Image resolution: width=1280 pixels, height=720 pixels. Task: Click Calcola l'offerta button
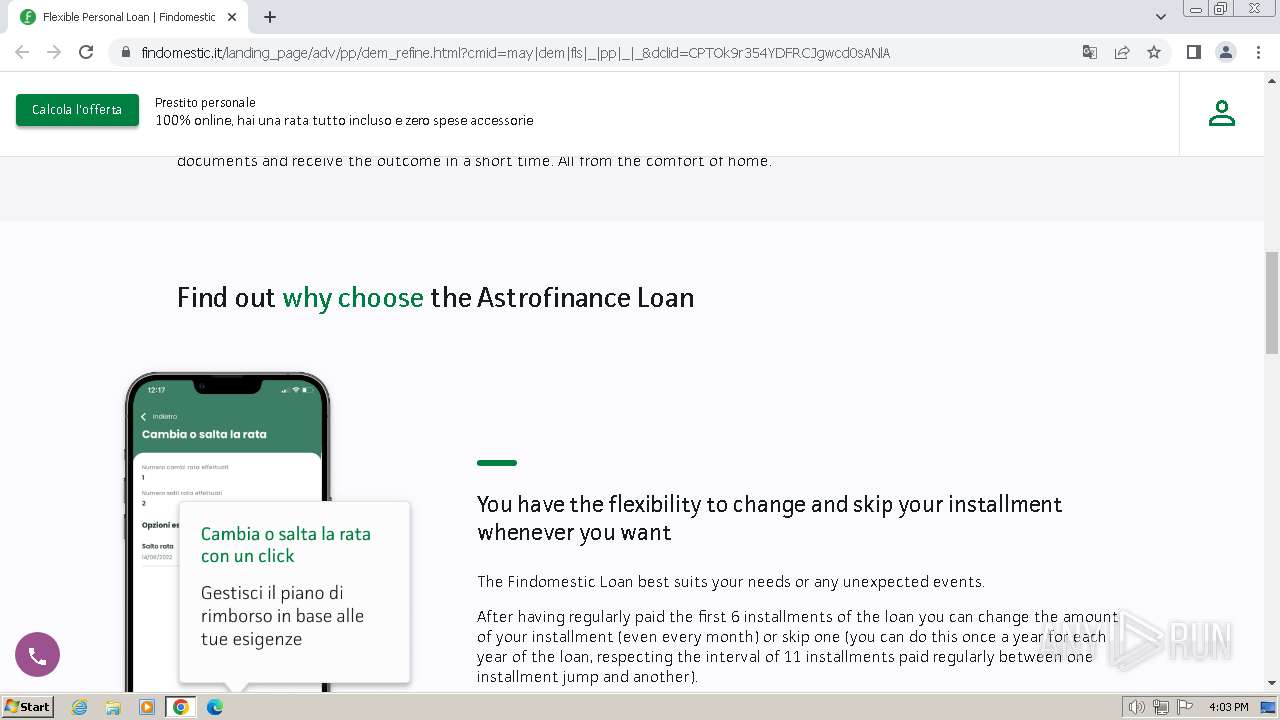click(77, 110)
